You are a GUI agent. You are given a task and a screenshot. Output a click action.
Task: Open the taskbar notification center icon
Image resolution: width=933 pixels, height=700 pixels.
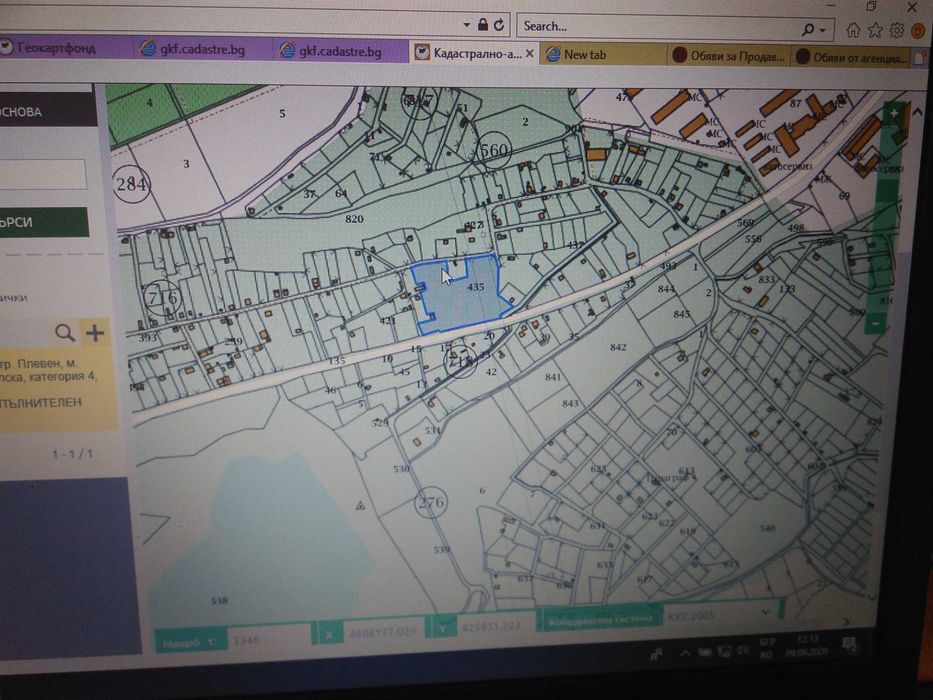[x=850, y=645]
